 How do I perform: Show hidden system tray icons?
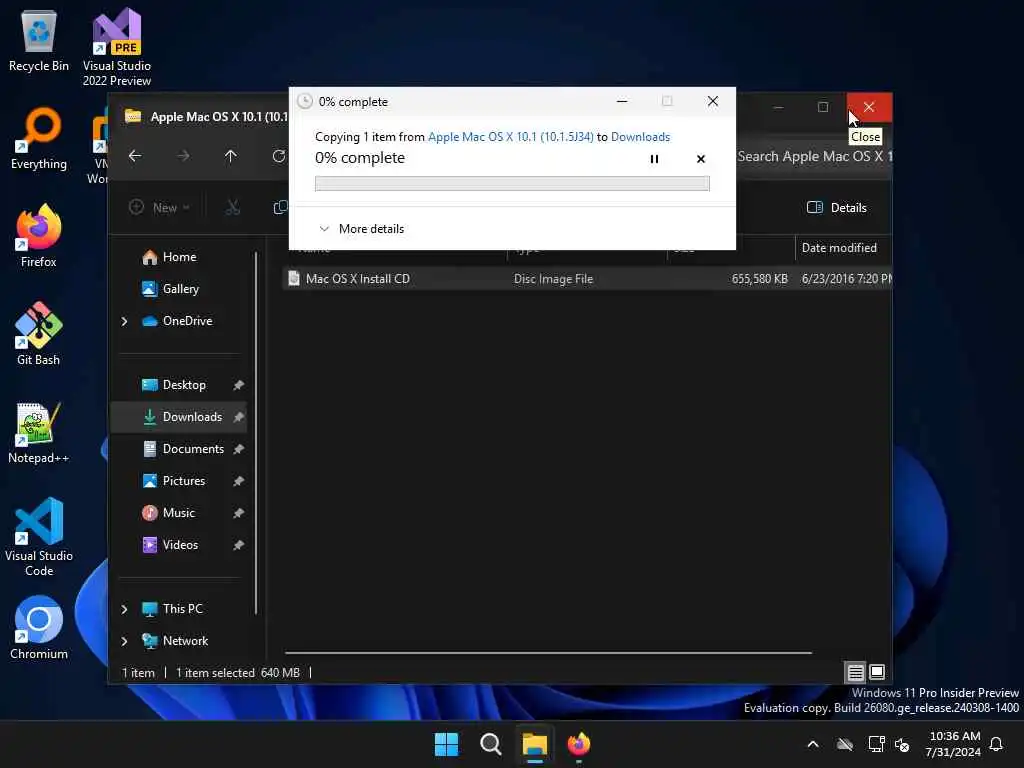tap(813, 744)
